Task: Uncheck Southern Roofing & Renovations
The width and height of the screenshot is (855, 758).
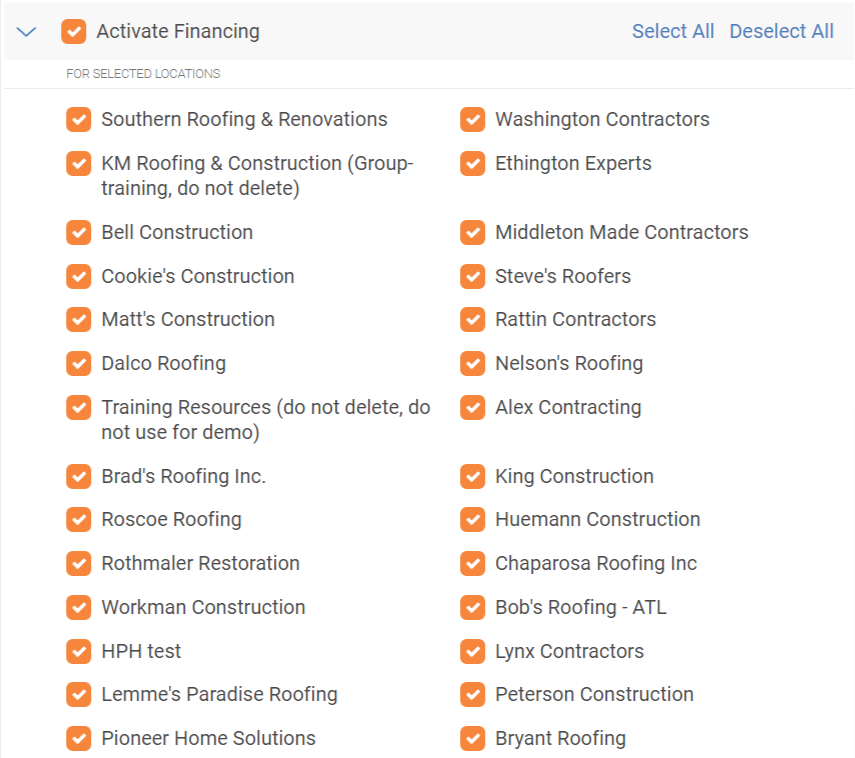Action: point(79,119)
